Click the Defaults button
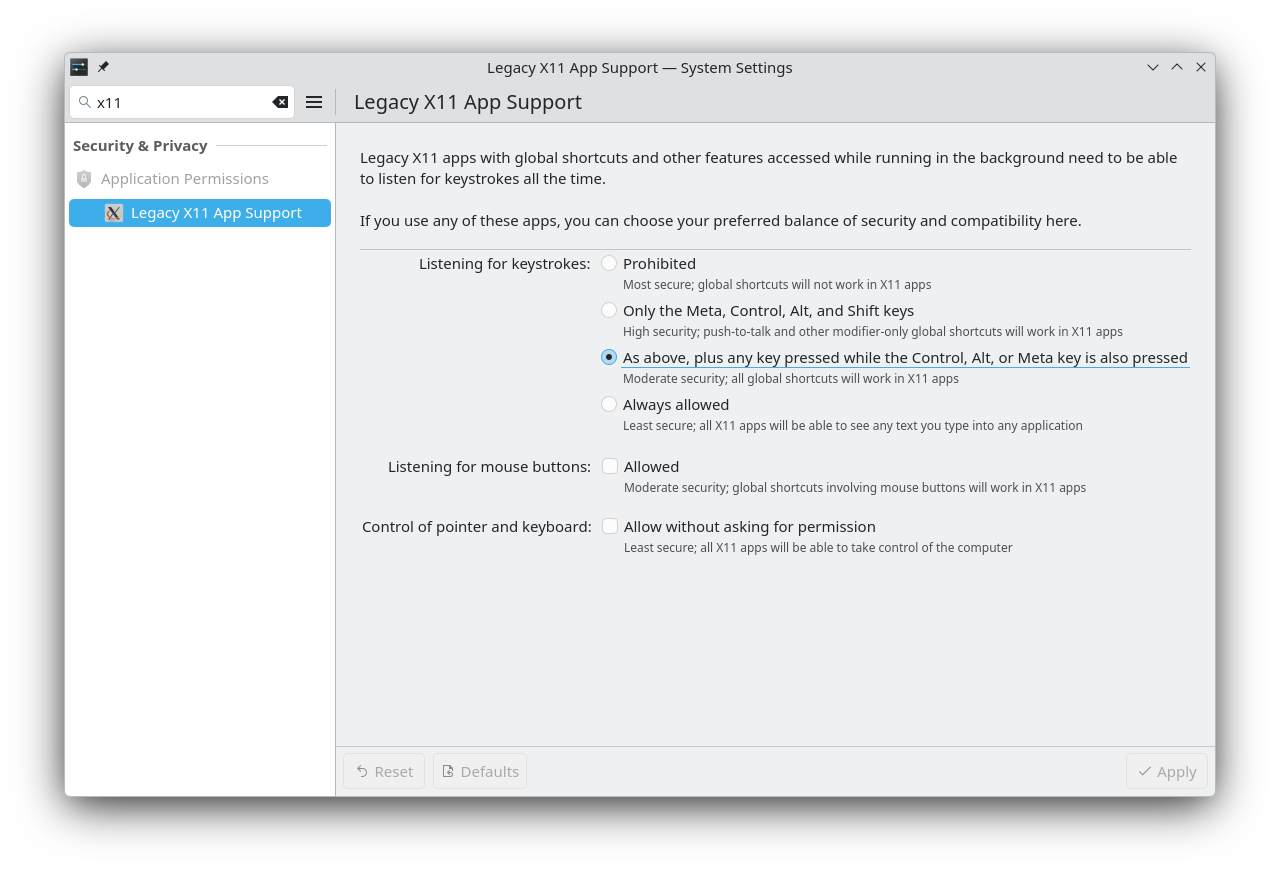 pos(480,771)
